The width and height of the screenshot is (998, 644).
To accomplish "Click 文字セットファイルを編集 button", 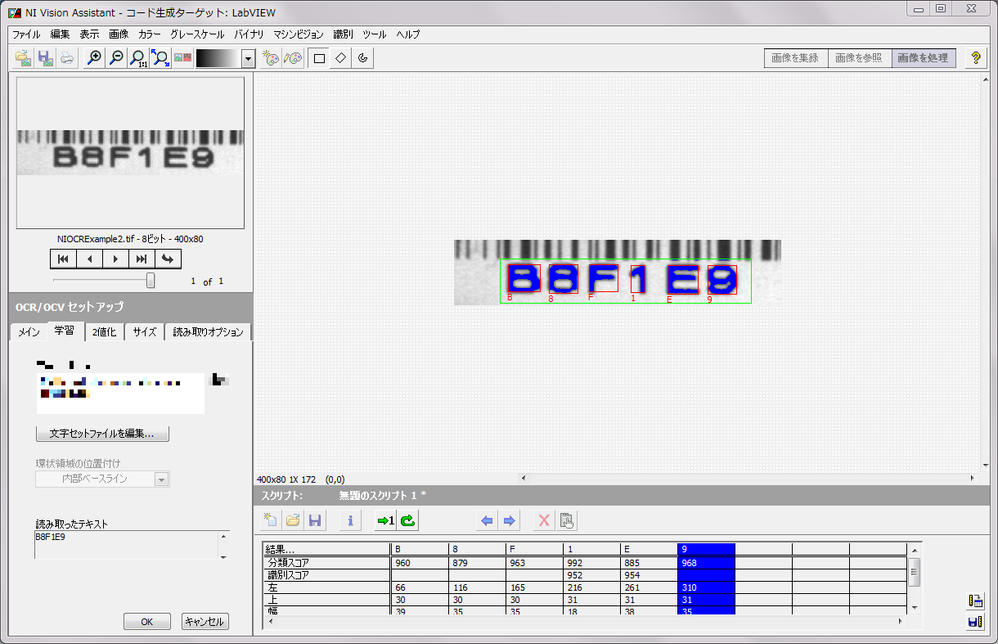I will point(102,433).
